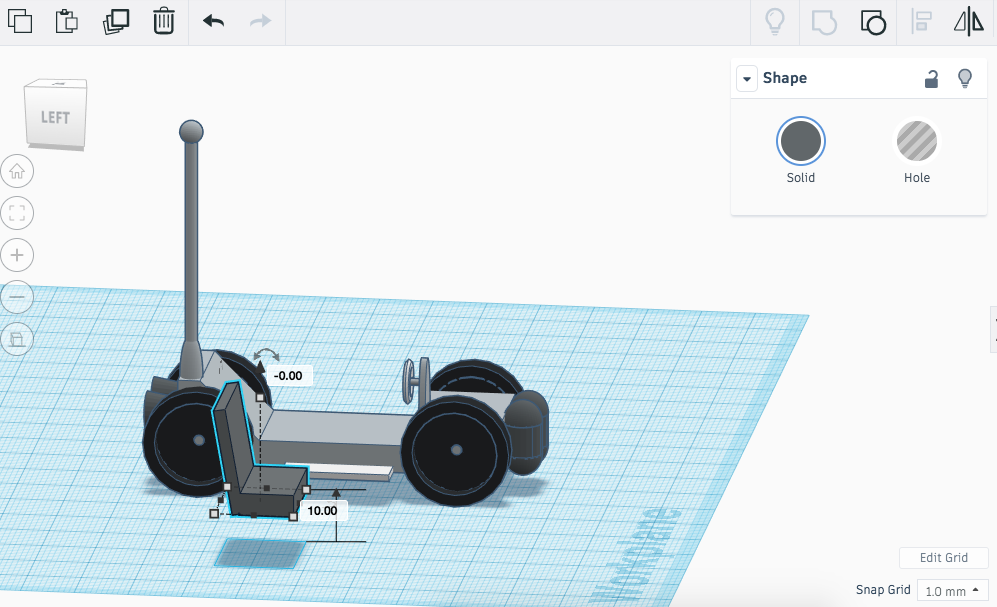Delete selection with trash icon
997x607 pixels.
163,21
